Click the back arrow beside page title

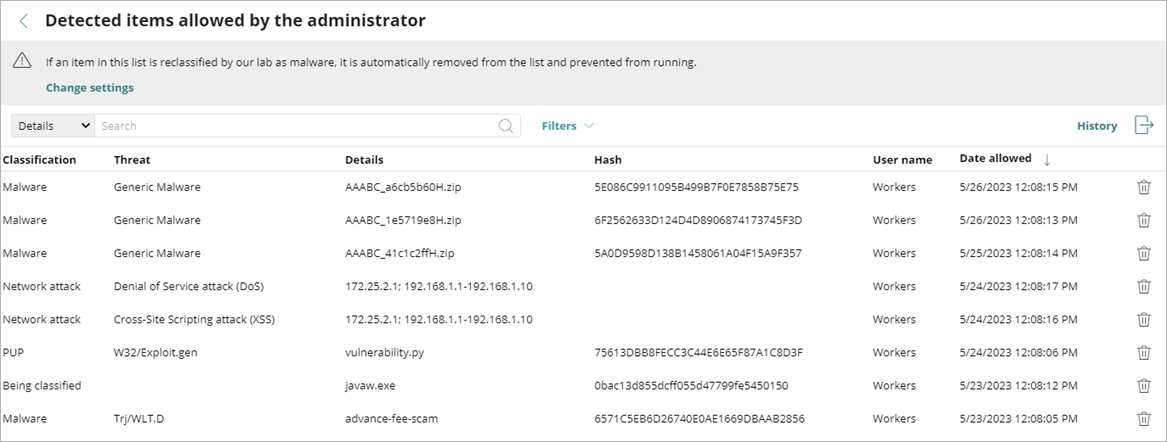pyautogui.click(x=24, y=21)
